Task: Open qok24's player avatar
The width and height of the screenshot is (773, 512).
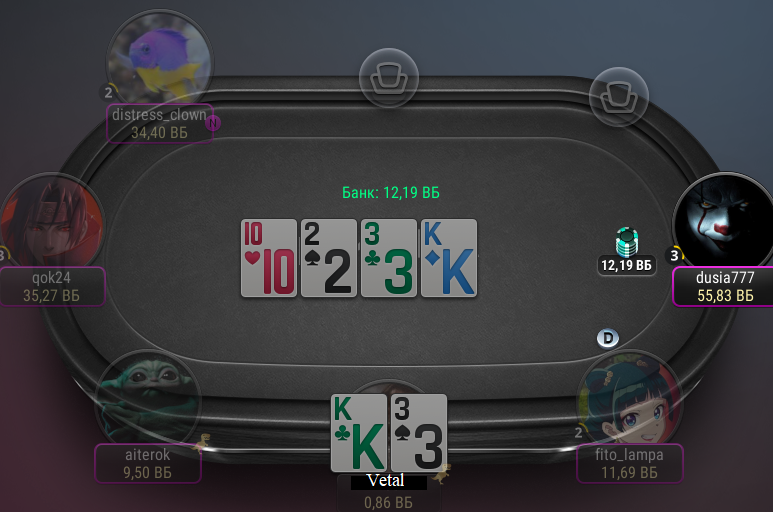Action: click(52, 221)
